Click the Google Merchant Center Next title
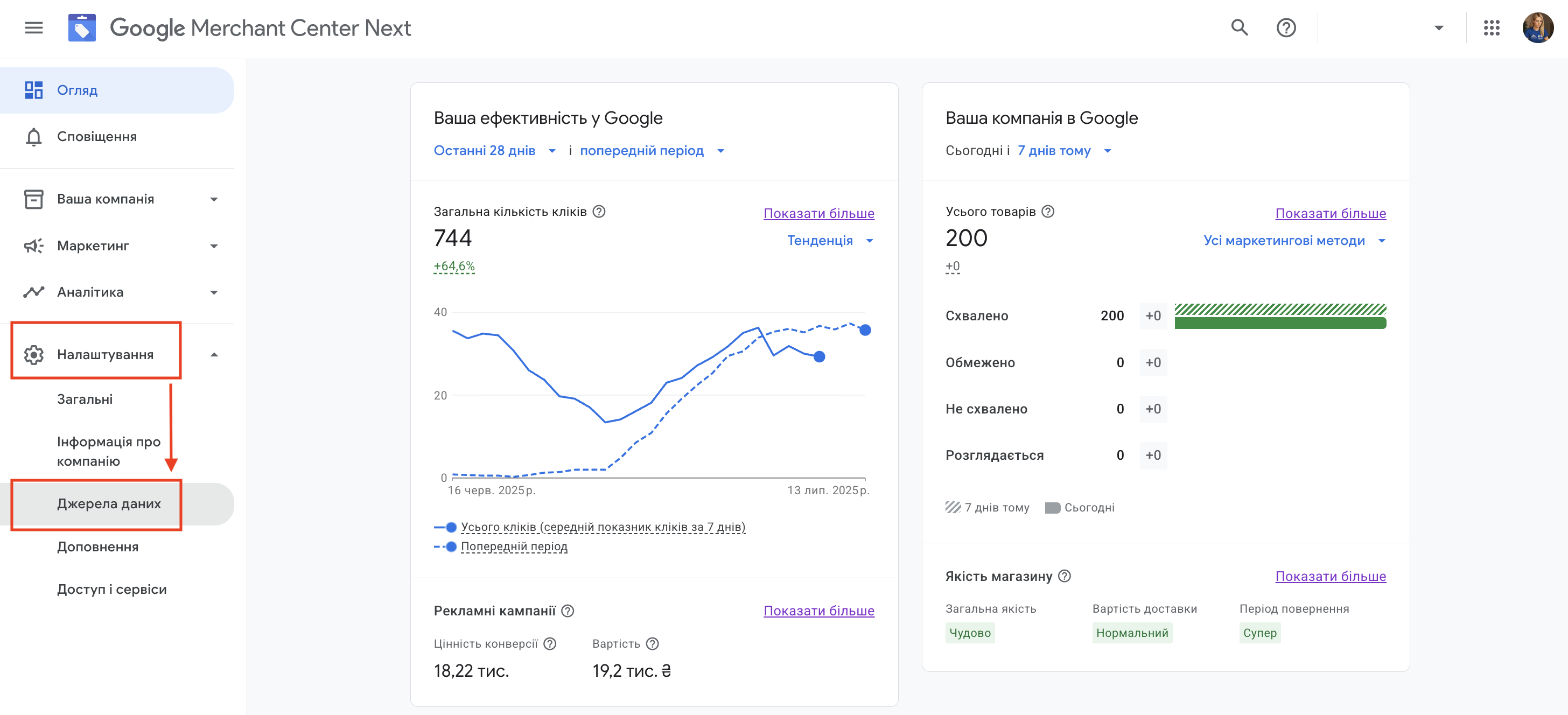The image size is (1568, 715). pos(261,28)
